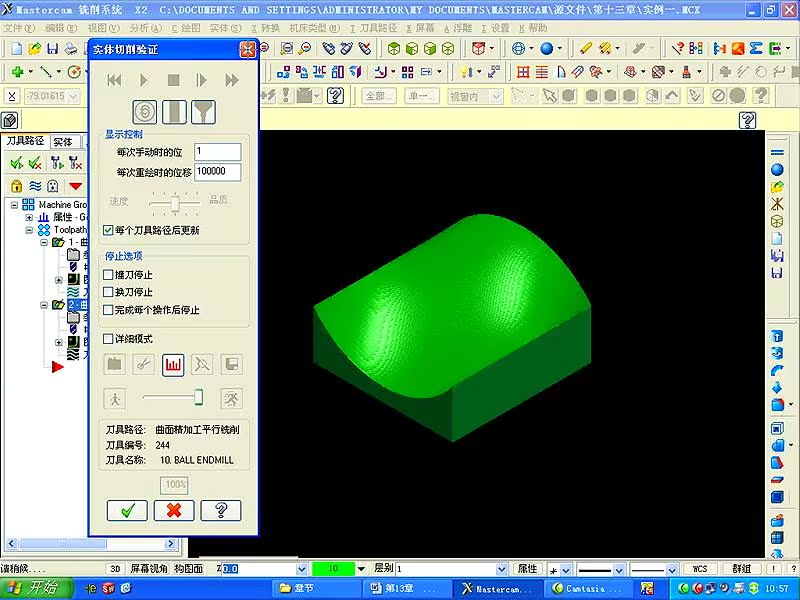Image resolution: width=800 pixels, height=600 pixels.
Task: Open the 分析 (Analyze) menu
Action: coord(145,28)
